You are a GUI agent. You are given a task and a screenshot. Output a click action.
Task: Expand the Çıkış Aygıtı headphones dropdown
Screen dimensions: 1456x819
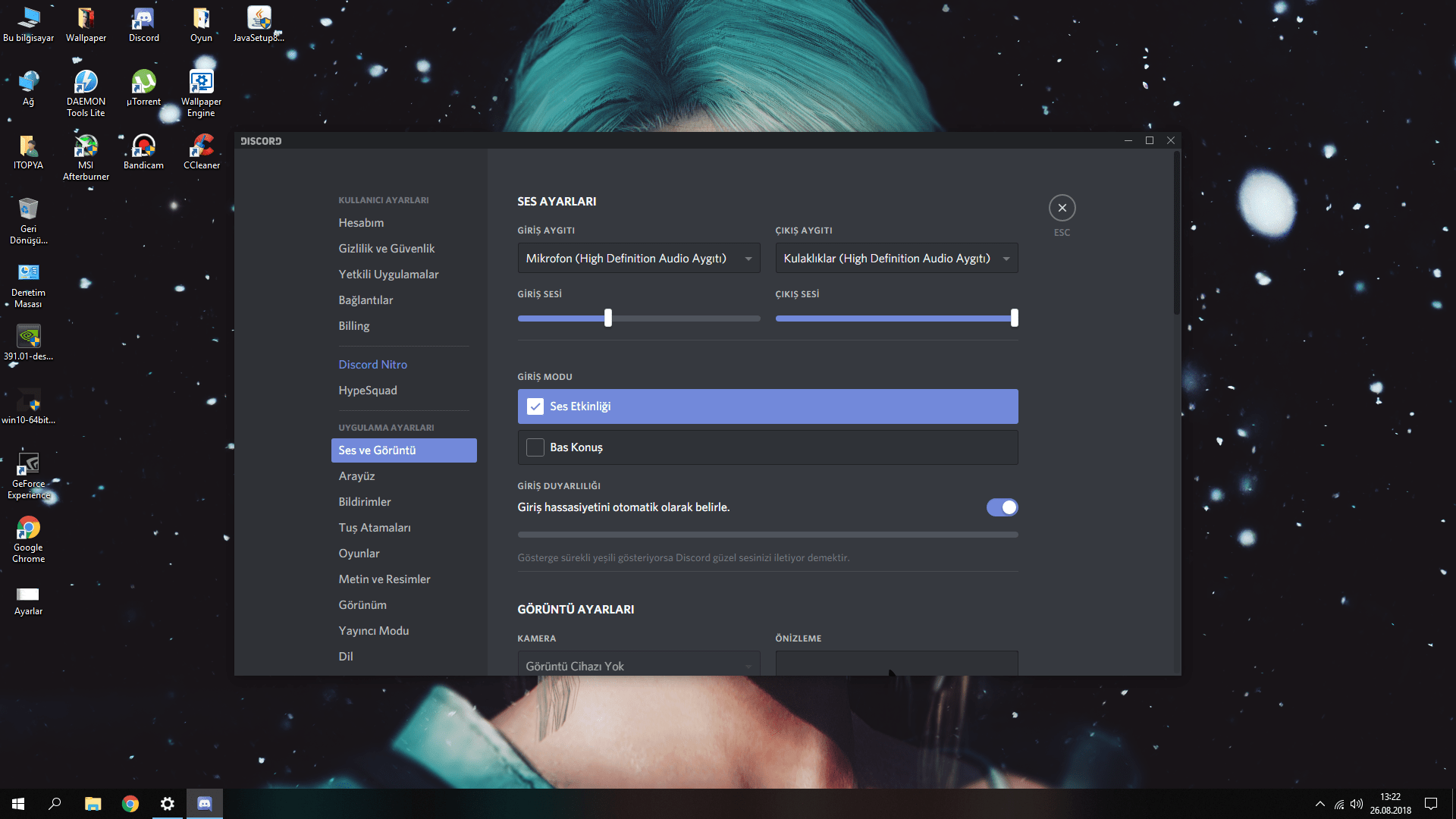click(896, 259)
